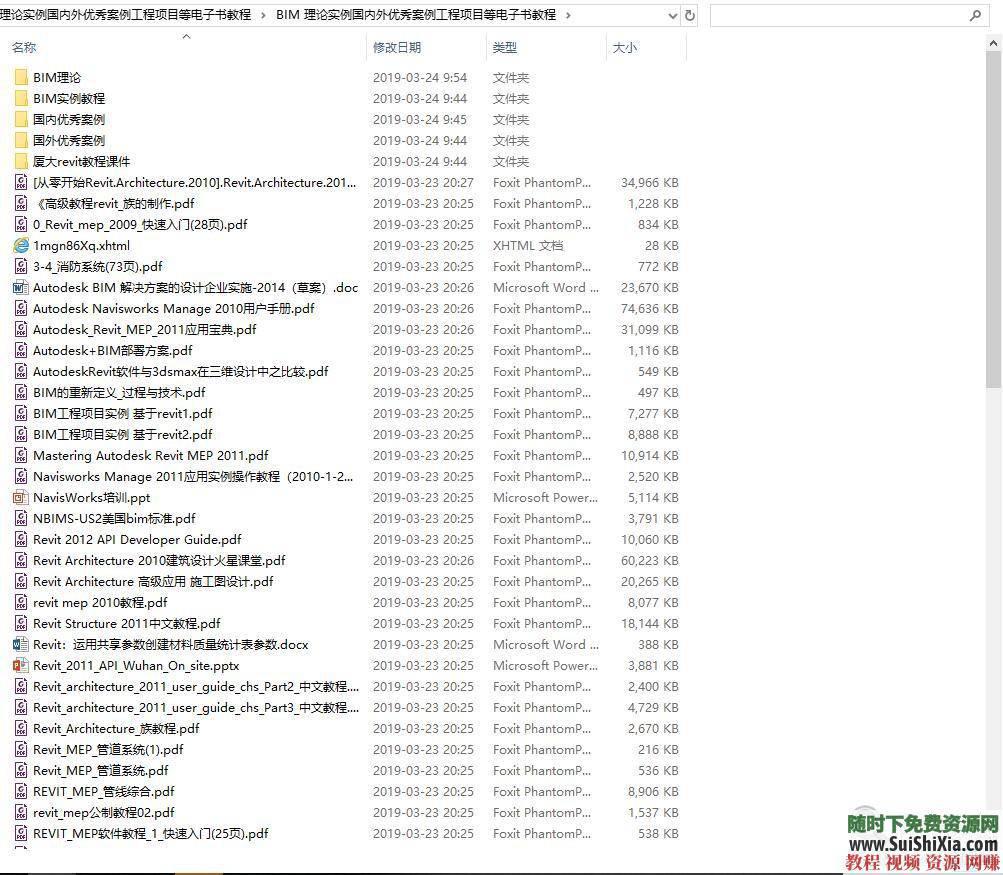Click the Word icon of Revit:运用共享参数 docx
Screen dimensions: 1003x875
coord(21,645)
